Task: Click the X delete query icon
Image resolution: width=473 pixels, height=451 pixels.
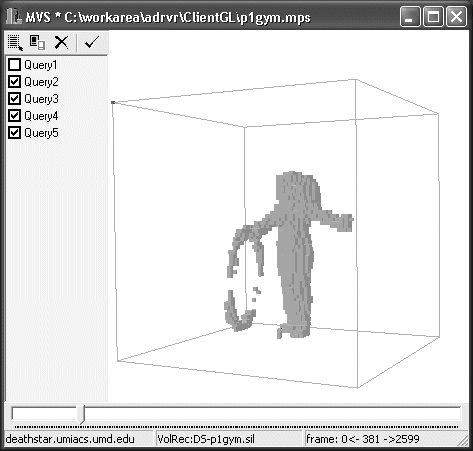Action: pyautogui.click(x=61, y=43)
